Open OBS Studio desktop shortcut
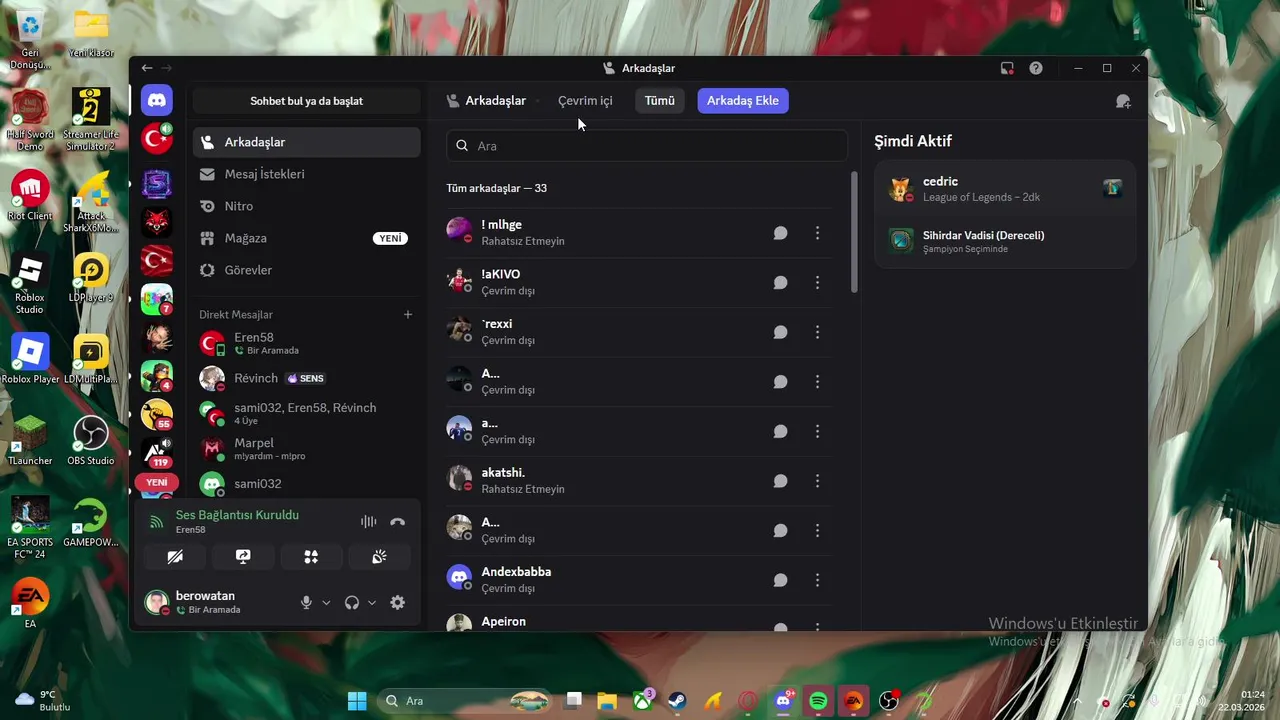This screenshot has height=720, width=1280. click(91, 441)
